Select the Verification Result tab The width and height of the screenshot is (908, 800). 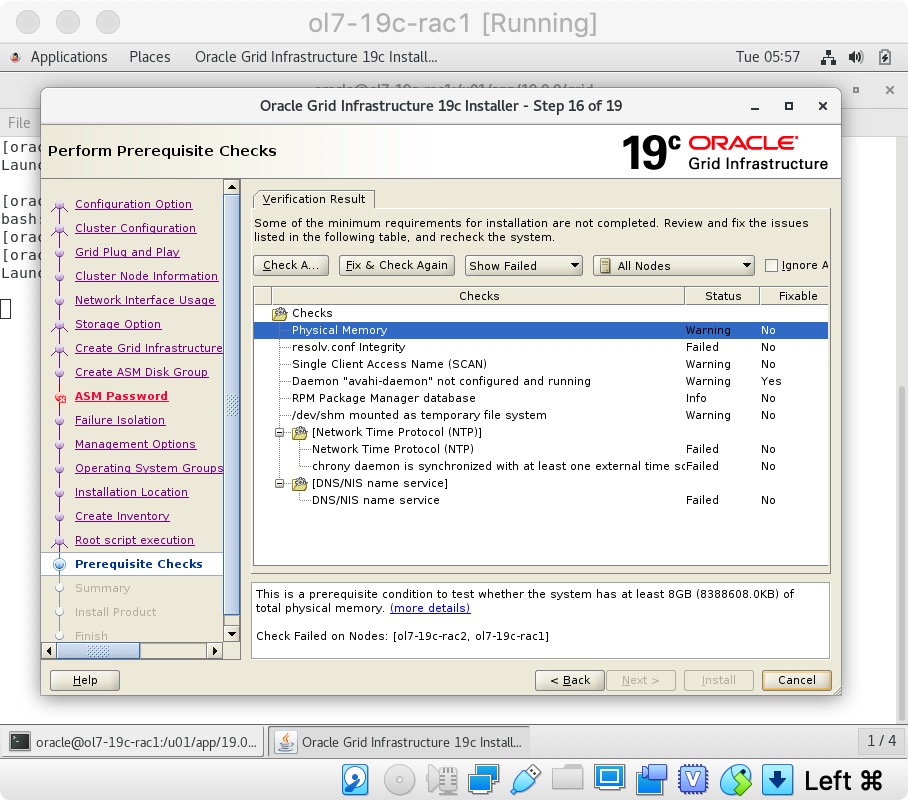tap(314, 199)
